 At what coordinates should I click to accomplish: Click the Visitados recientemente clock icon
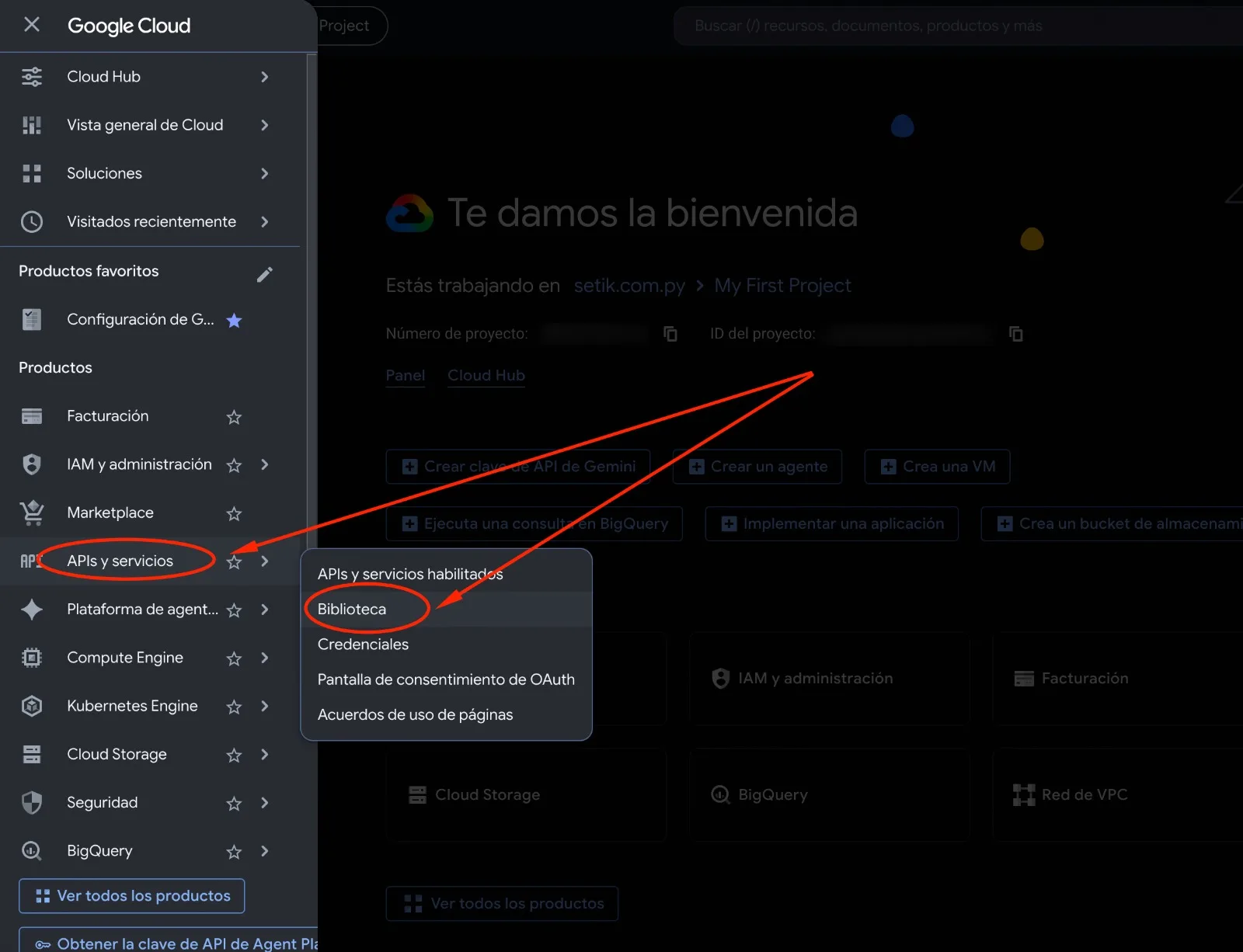coord(32,221)
